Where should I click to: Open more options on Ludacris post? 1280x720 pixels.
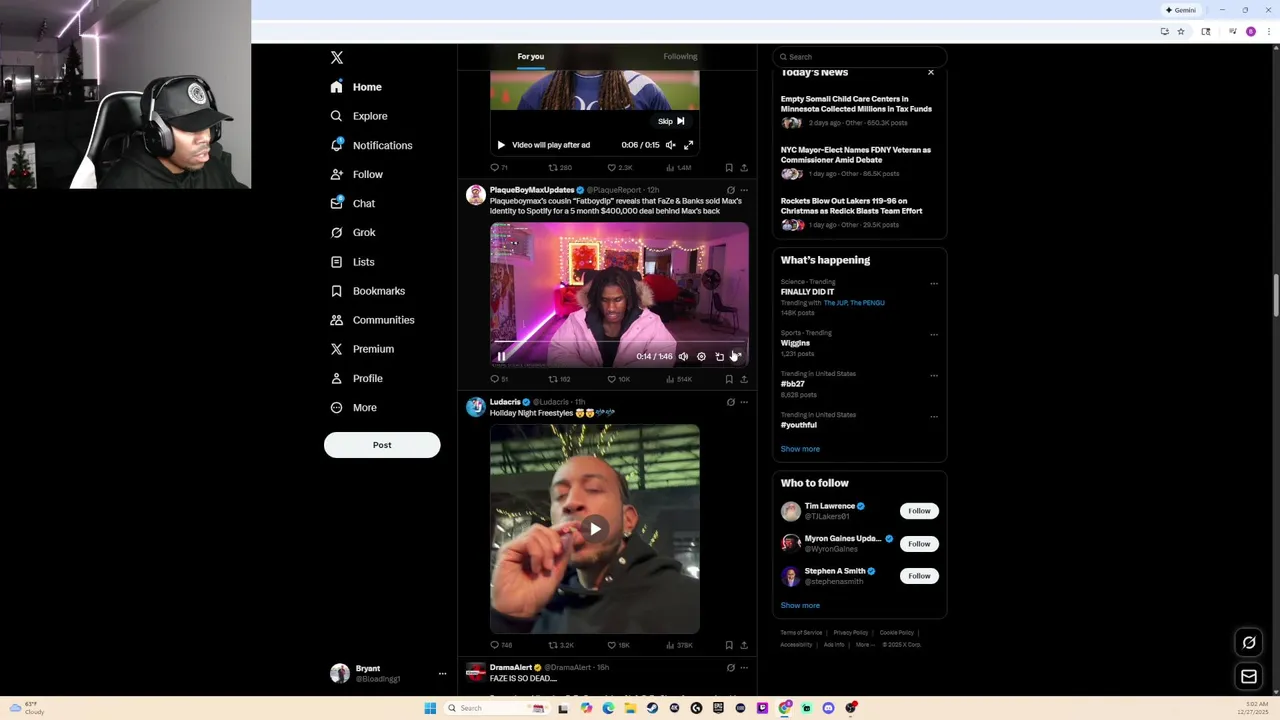[x=744, y=402]
